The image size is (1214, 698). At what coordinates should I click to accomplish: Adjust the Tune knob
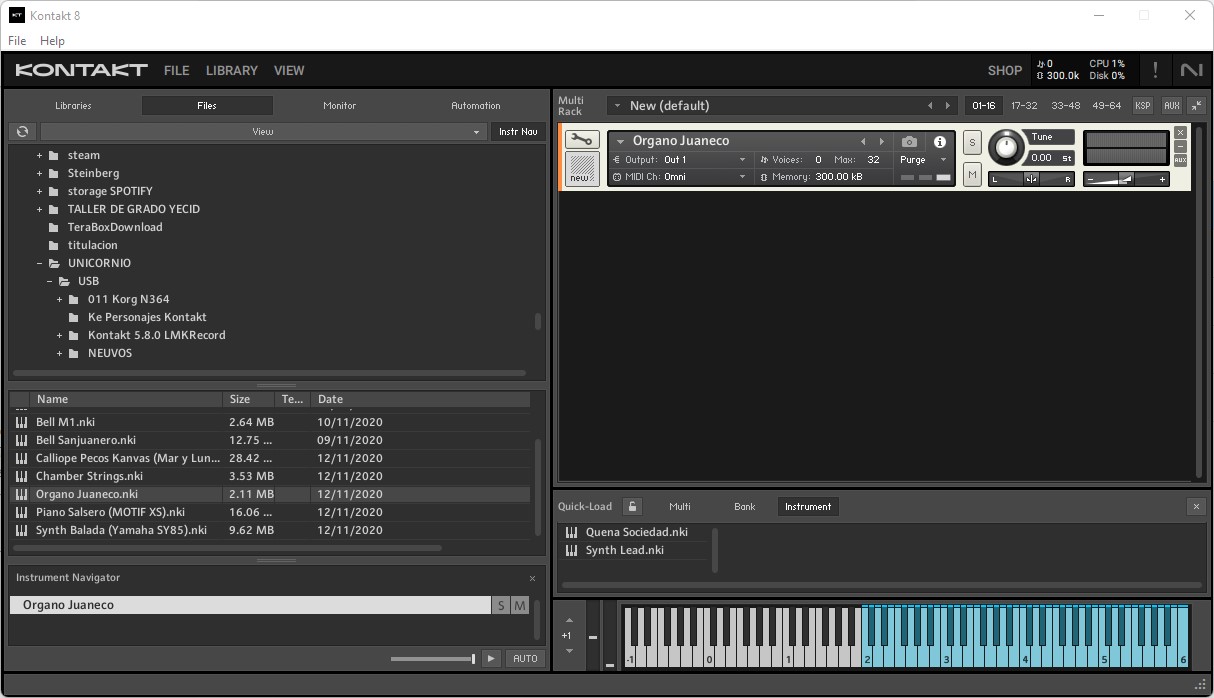1006,148
